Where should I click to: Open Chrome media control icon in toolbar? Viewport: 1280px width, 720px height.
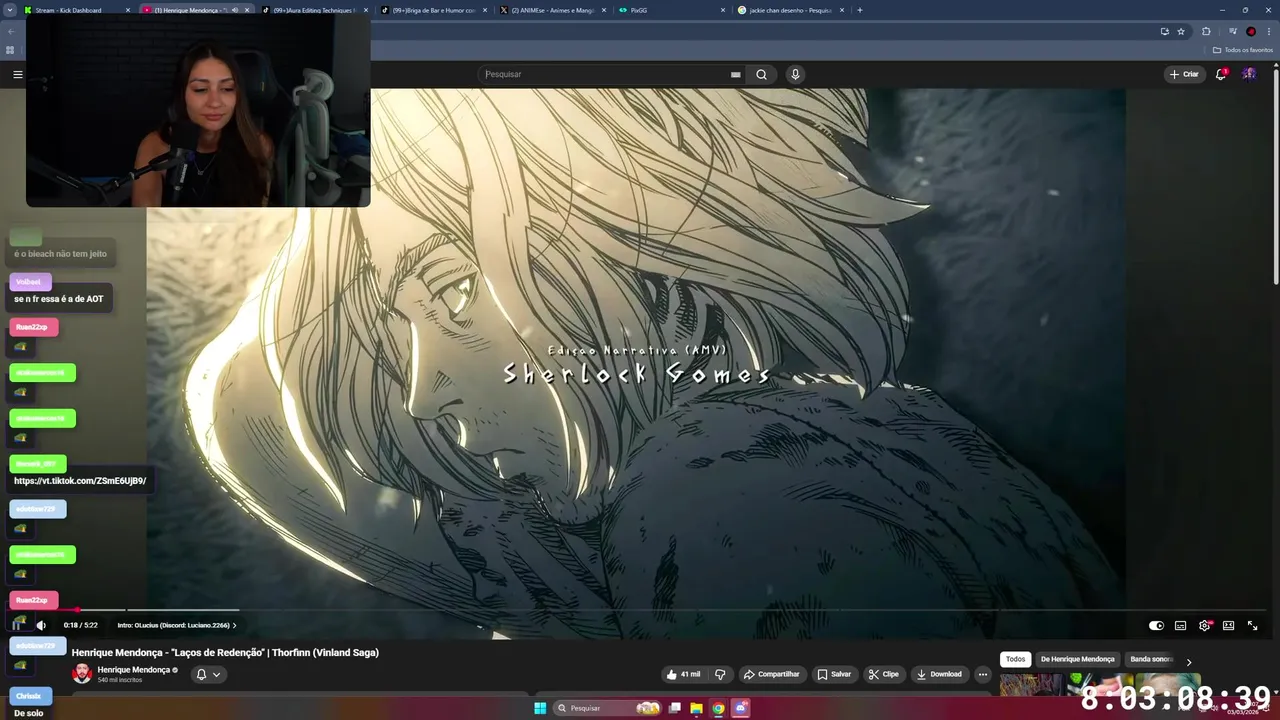[x=1233, y=31]
